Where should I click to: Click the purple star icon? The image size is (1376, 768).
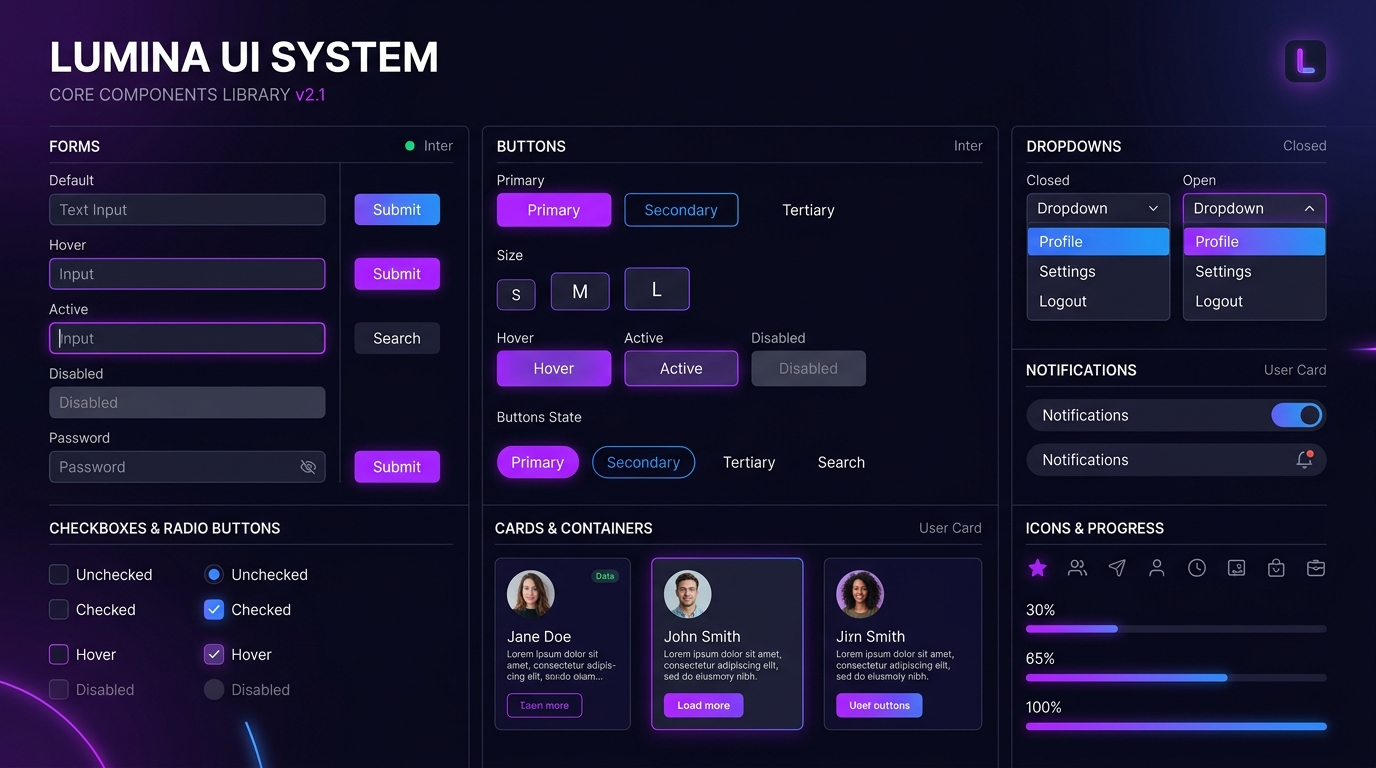pyautogui.click(x=1038, y=568)
